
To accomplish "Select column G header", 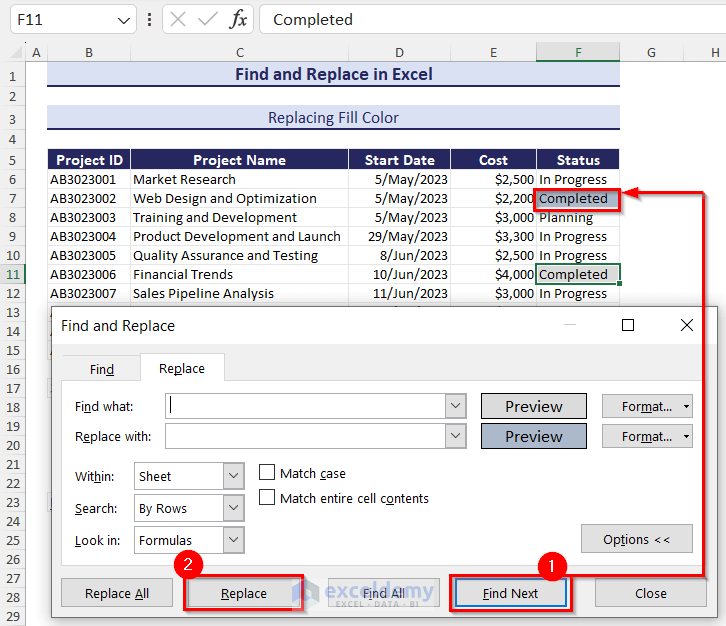I will point(651,52).
